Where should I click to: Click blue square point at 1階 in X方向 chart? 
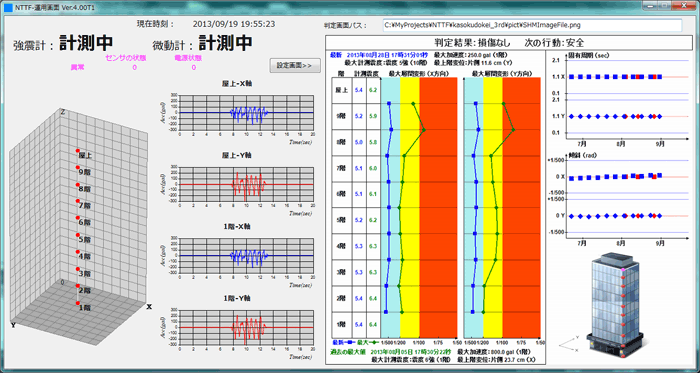click(x=386, y=312)
